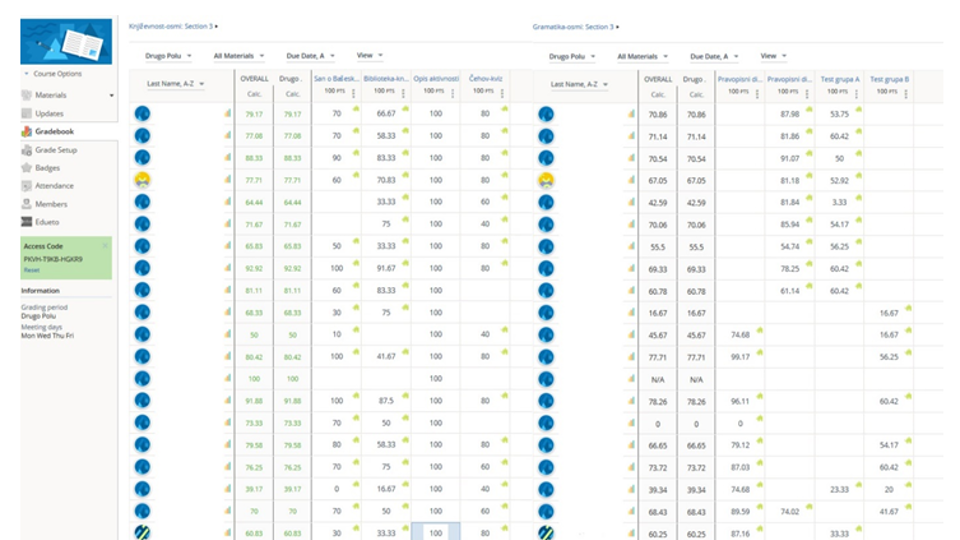Viewport: 960px width, 540px height.
Task: Click the Reset access code link
Action: (x=31, y=270)
